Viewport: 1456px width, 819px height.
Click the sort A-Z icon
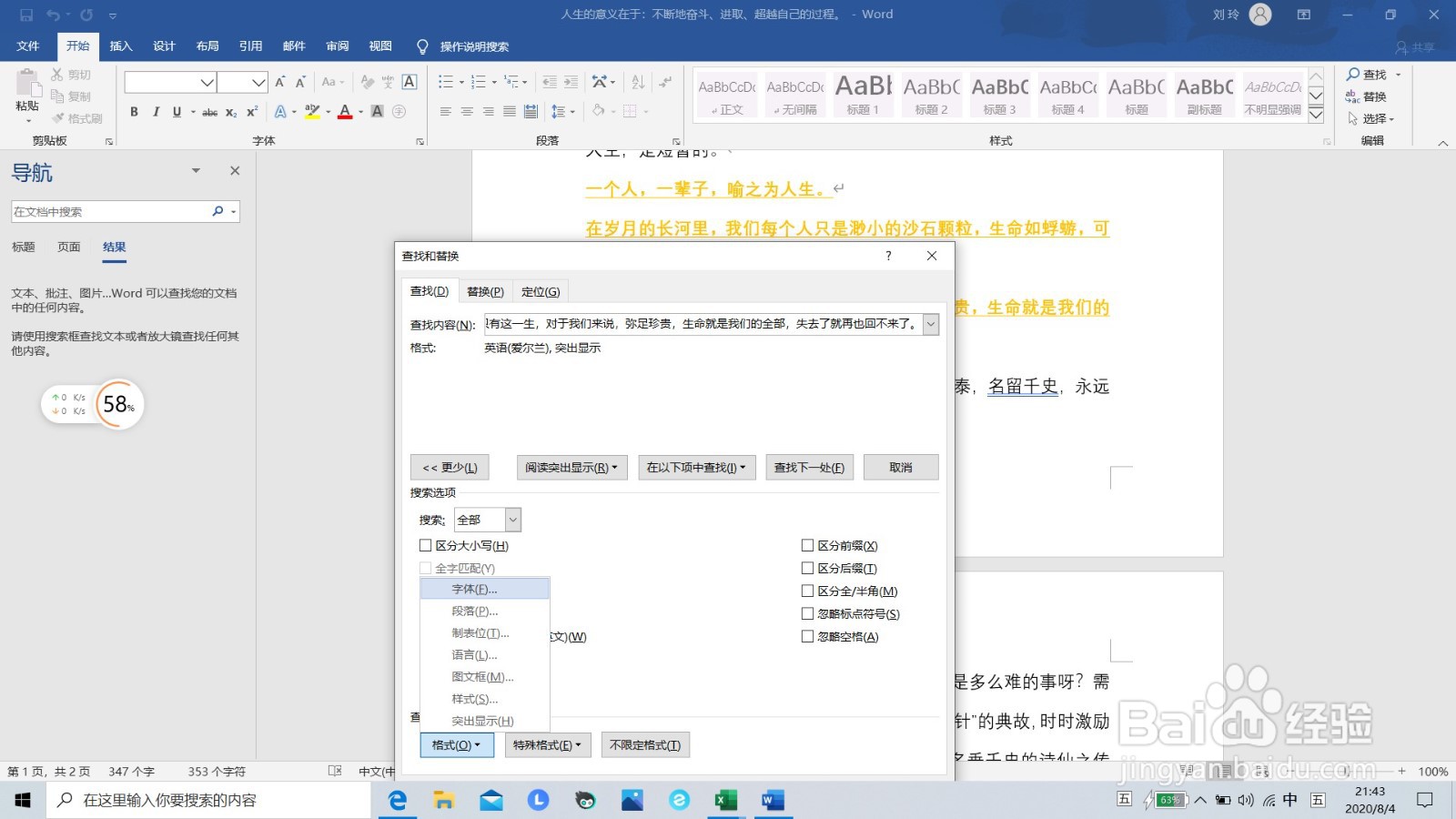(x=637, y=82)
